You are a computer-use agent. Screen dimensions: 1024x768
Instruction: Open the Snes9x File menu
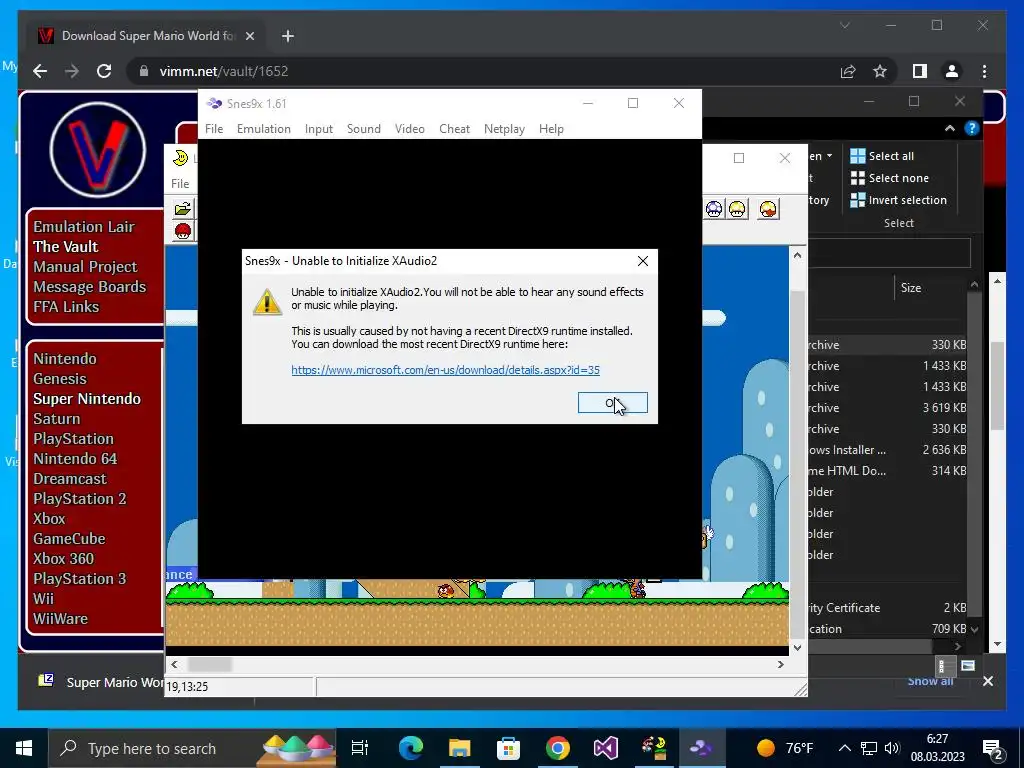[x=214, y=129]
